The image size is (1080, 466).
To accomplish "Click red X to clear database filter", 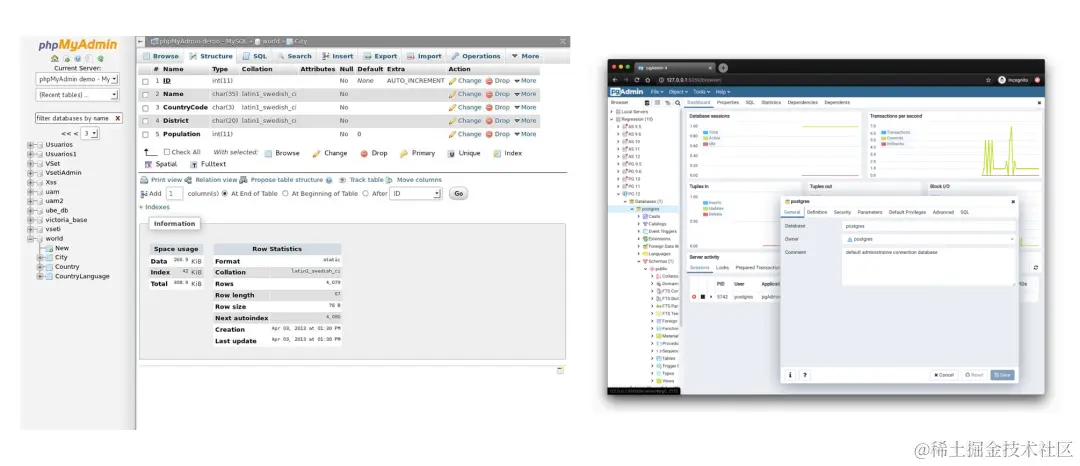I will click(x=118, y=118).
